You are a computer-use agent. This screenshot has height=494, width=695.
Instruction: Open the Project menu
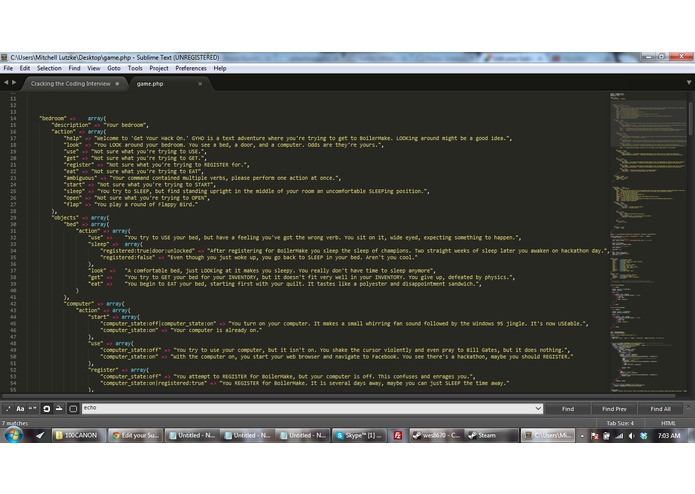(159, 68)
